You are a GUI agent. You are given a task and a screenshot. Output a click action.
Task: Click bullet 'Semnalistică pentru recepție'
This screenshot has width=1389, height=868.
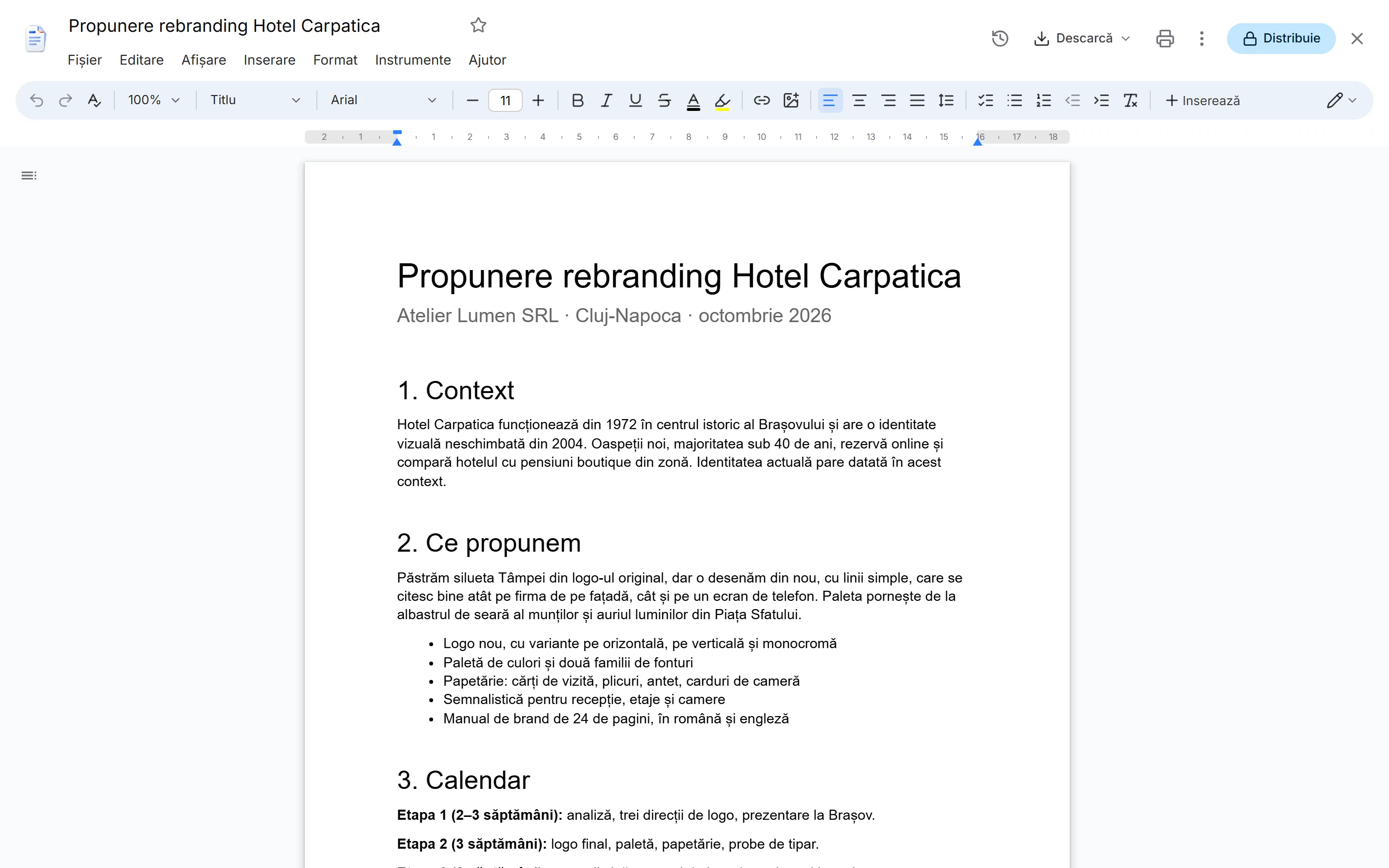pos(585,699)
